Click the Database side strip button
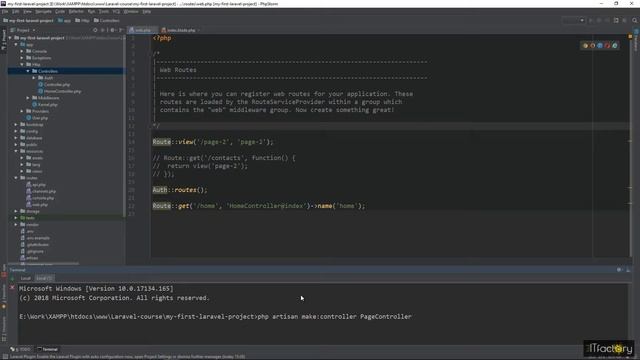 [636, 40]
